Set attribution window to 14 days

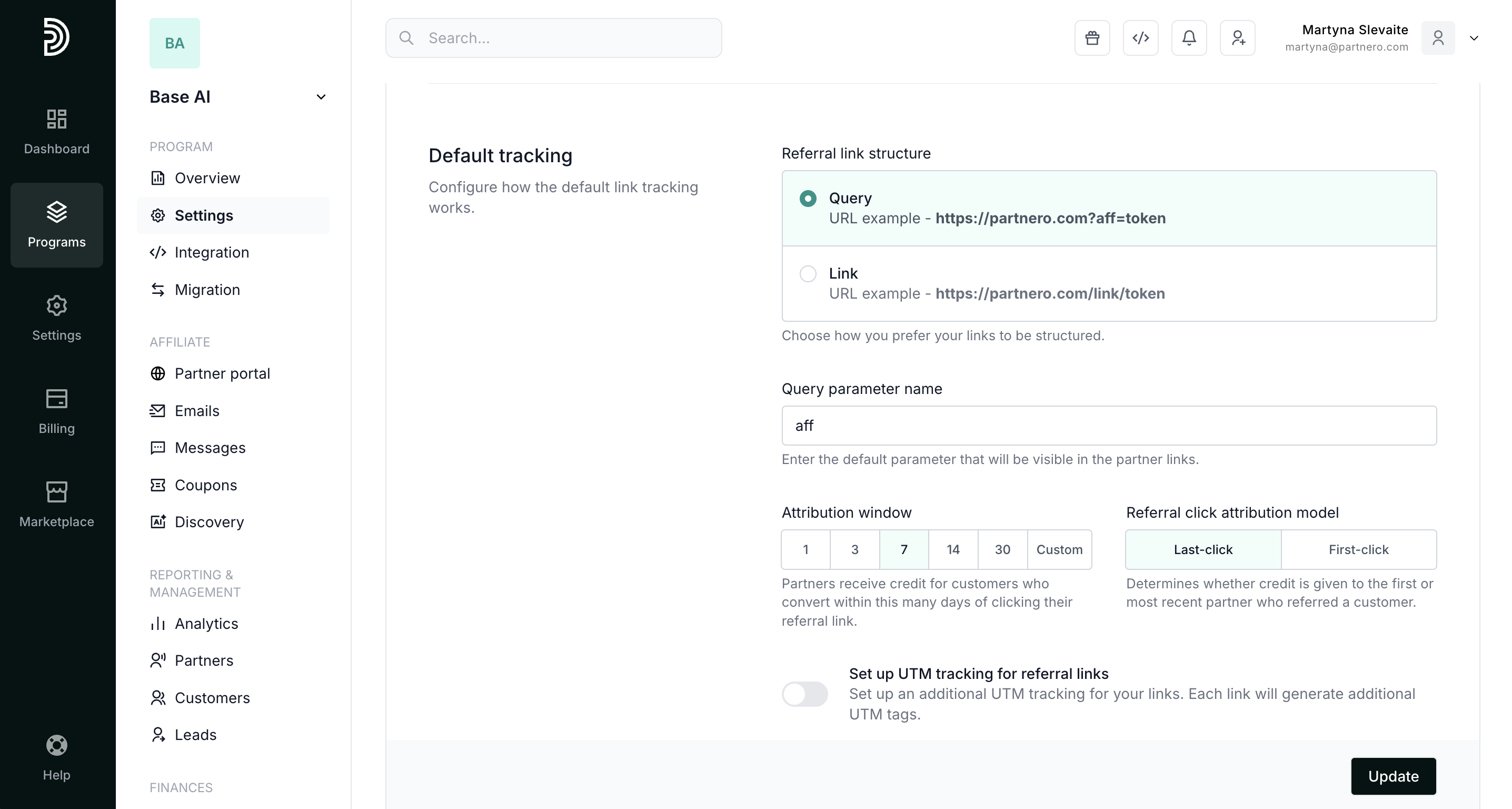[x=952, y=549]
